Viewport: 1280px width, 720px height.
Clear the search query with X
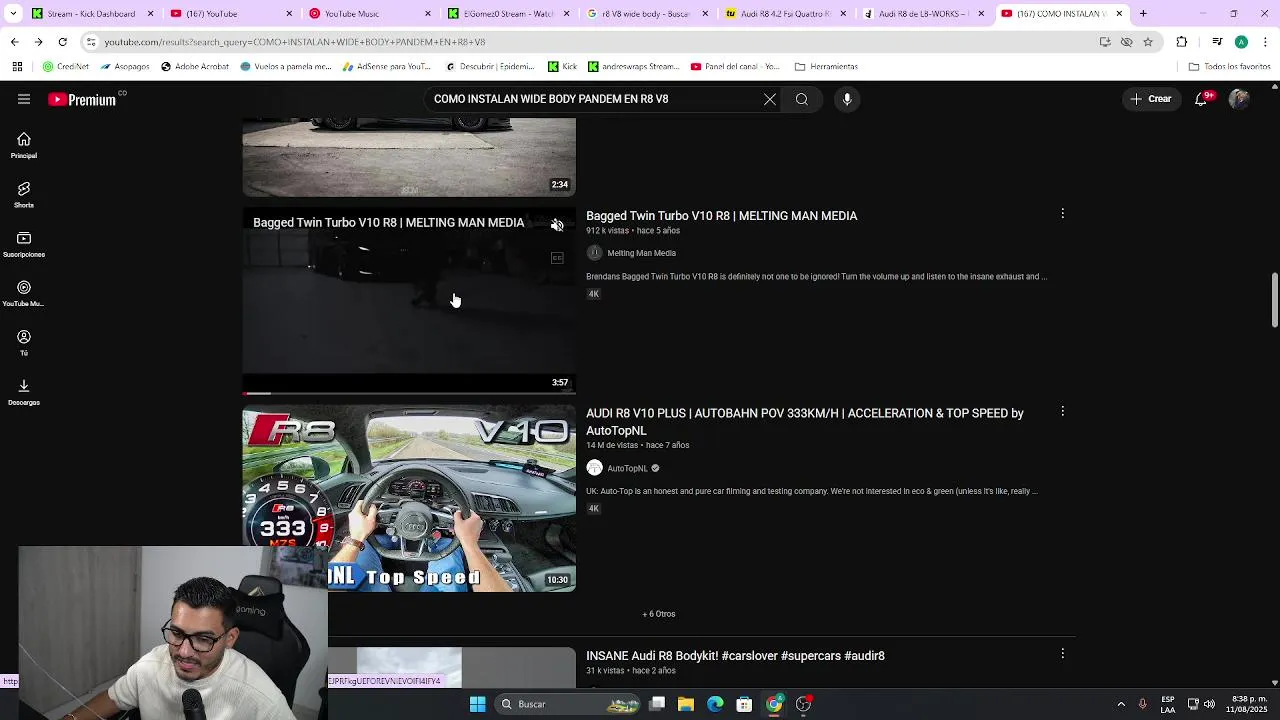click(770, 99)
